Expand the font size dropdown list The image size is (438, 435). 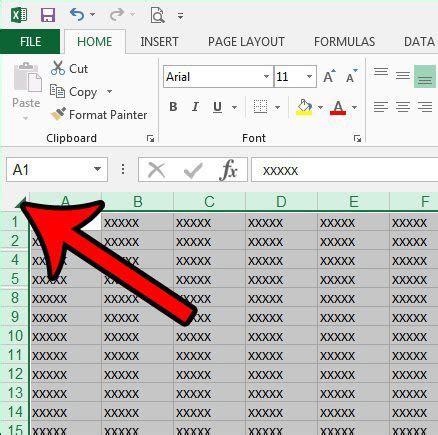click(309, 77)
